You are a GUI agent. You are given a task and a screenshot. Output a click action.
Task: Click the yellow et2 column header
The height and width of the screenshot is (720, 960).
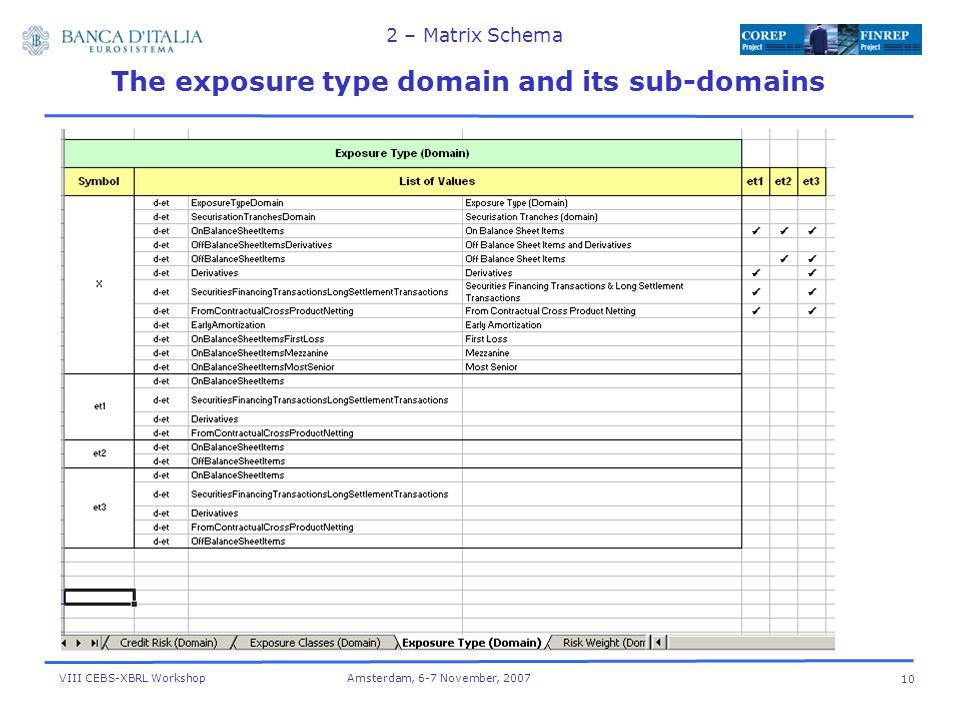783,181
